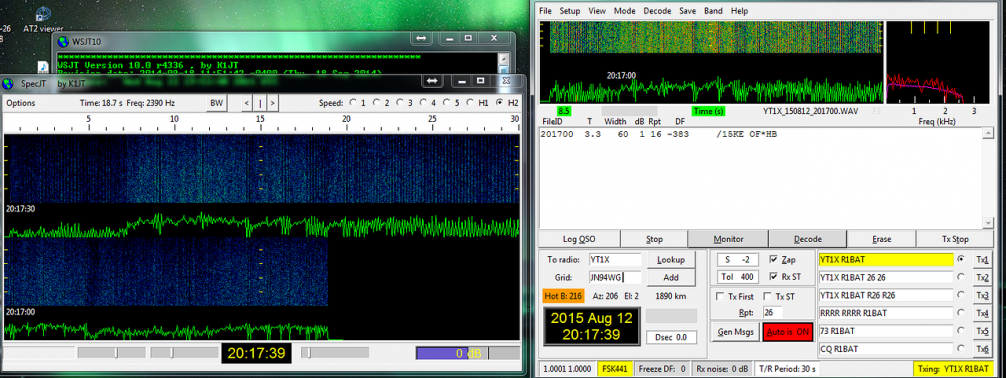Open the File menu
The image size is (1006, 378).
pos(545,11)
